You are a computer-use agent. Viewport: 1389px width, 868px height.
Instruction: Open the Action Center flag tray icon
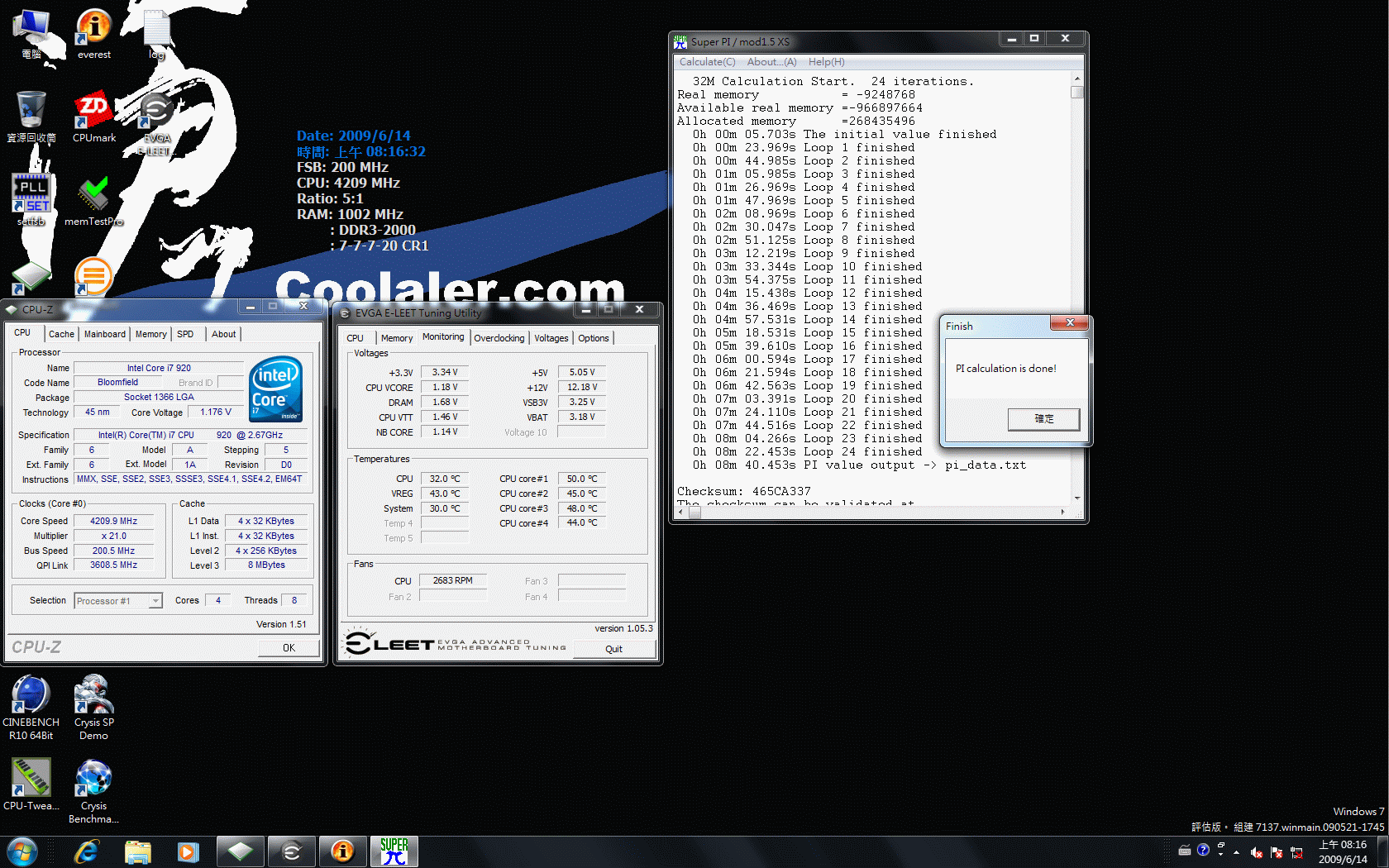[1276, 852]
